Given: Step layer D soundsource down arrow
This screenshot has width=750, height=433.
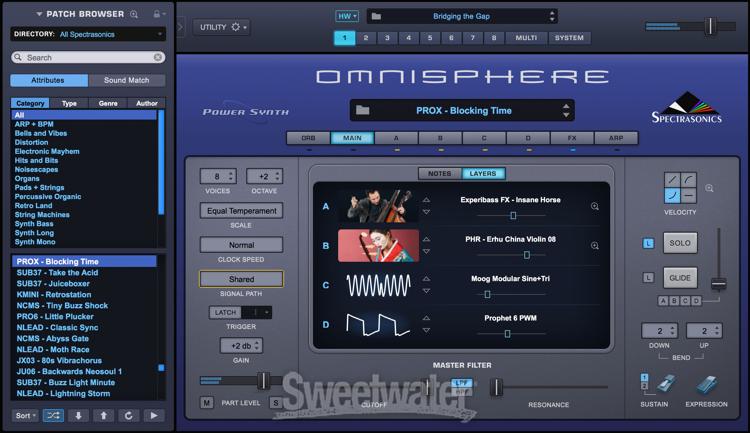Looking at the screenshot, I should (x=426, y=330).
